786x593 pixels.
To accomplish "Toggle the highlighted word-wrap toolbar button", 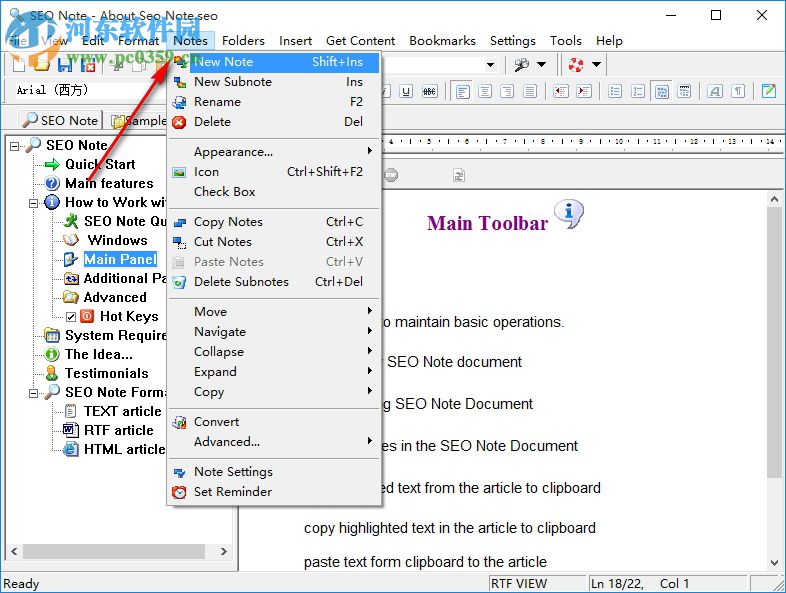I will tap(662, 91).
